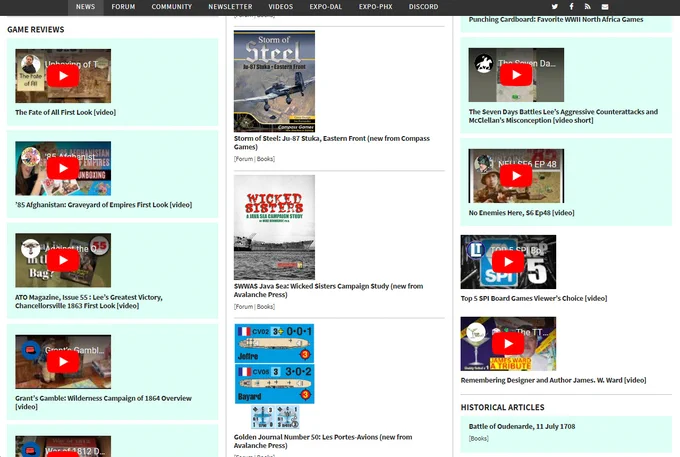Go to the COMMUNITY menu

172,7
